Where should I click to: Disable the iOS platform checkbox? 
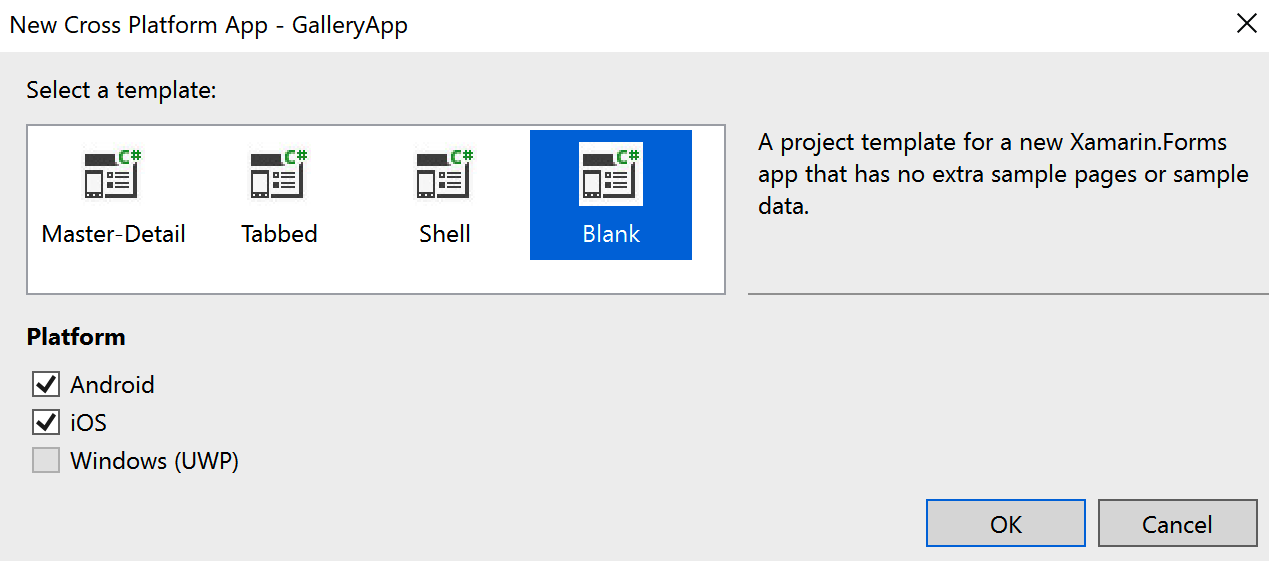pos(46,423)
